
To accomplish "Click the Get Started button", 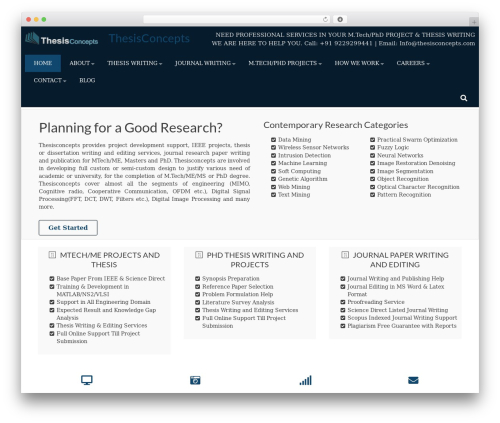I will 68,228.
